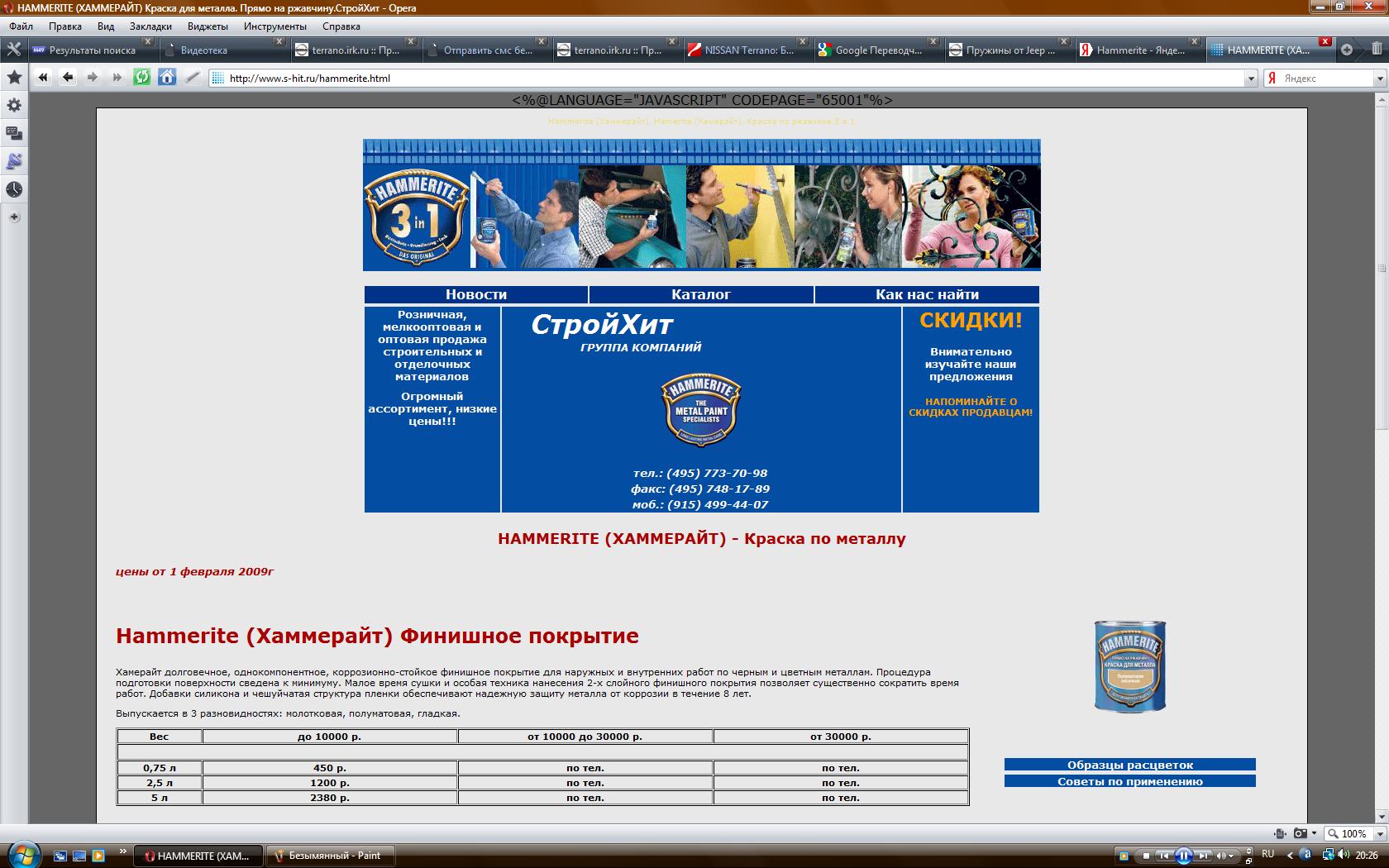The width and height of the screenshot is (1389, 868).
Task: Open the Образцы расцветок link
Action: (x=1129, y=765)
